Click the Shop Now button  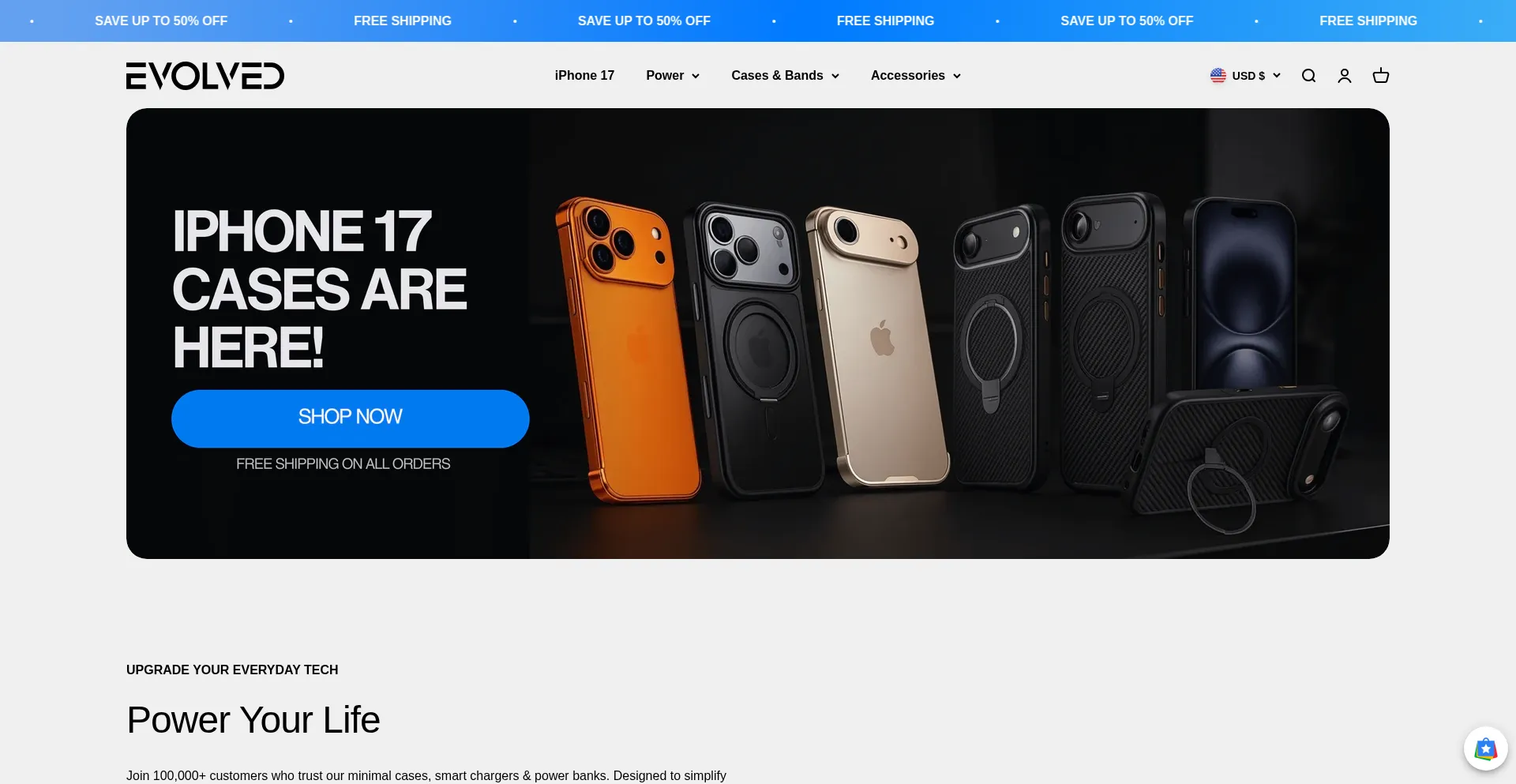[x=351, y=418]
